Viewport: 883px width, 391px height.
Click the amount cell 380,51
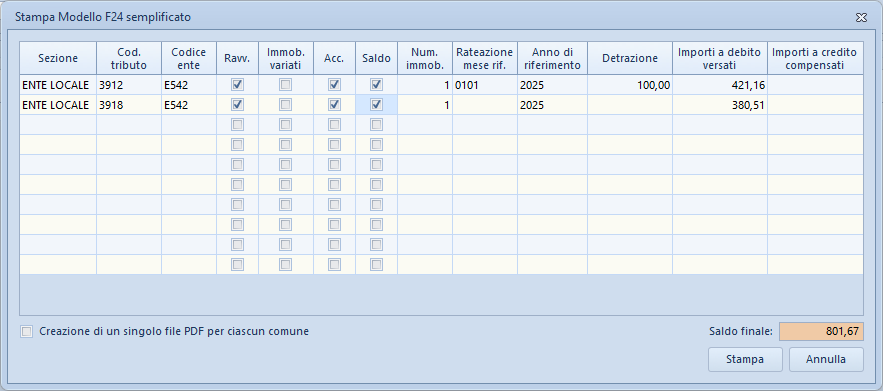pyautogui.click(x=720, y=105)
